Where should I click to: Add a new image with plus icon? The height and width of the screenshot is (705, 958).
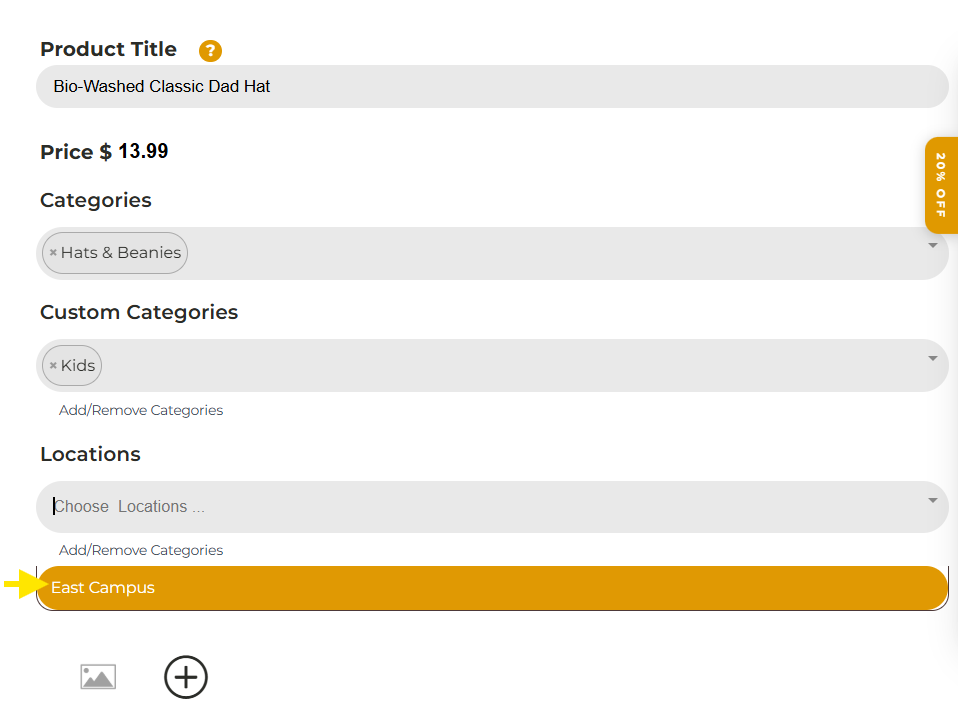(186, 677)
